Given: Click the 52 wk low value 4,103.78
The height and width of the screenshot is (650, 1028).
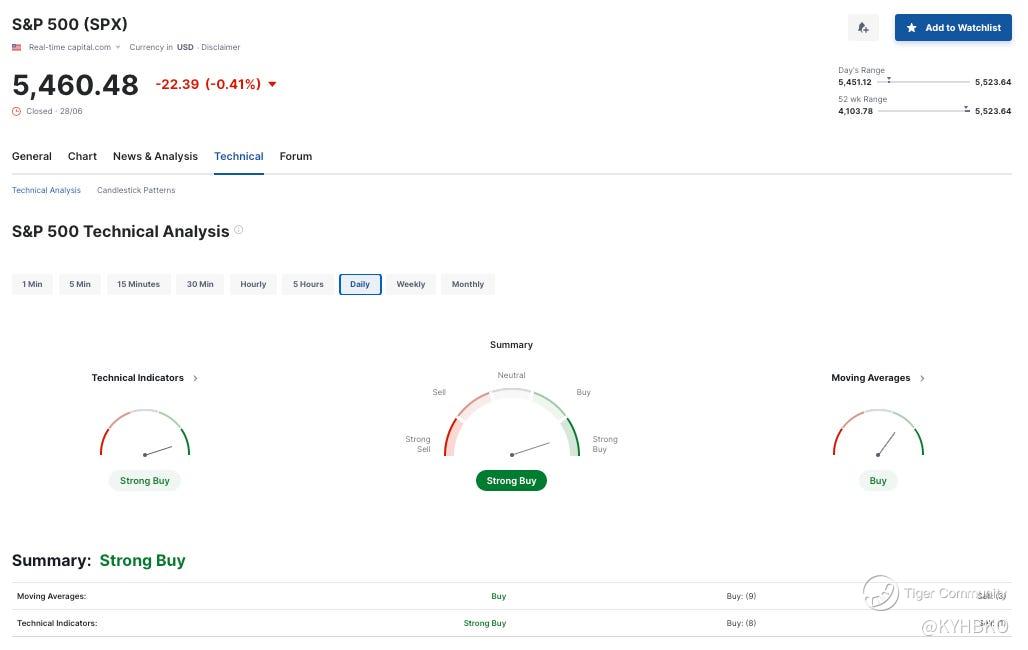Looking at the screenshot, I should [x=855, y=111].
